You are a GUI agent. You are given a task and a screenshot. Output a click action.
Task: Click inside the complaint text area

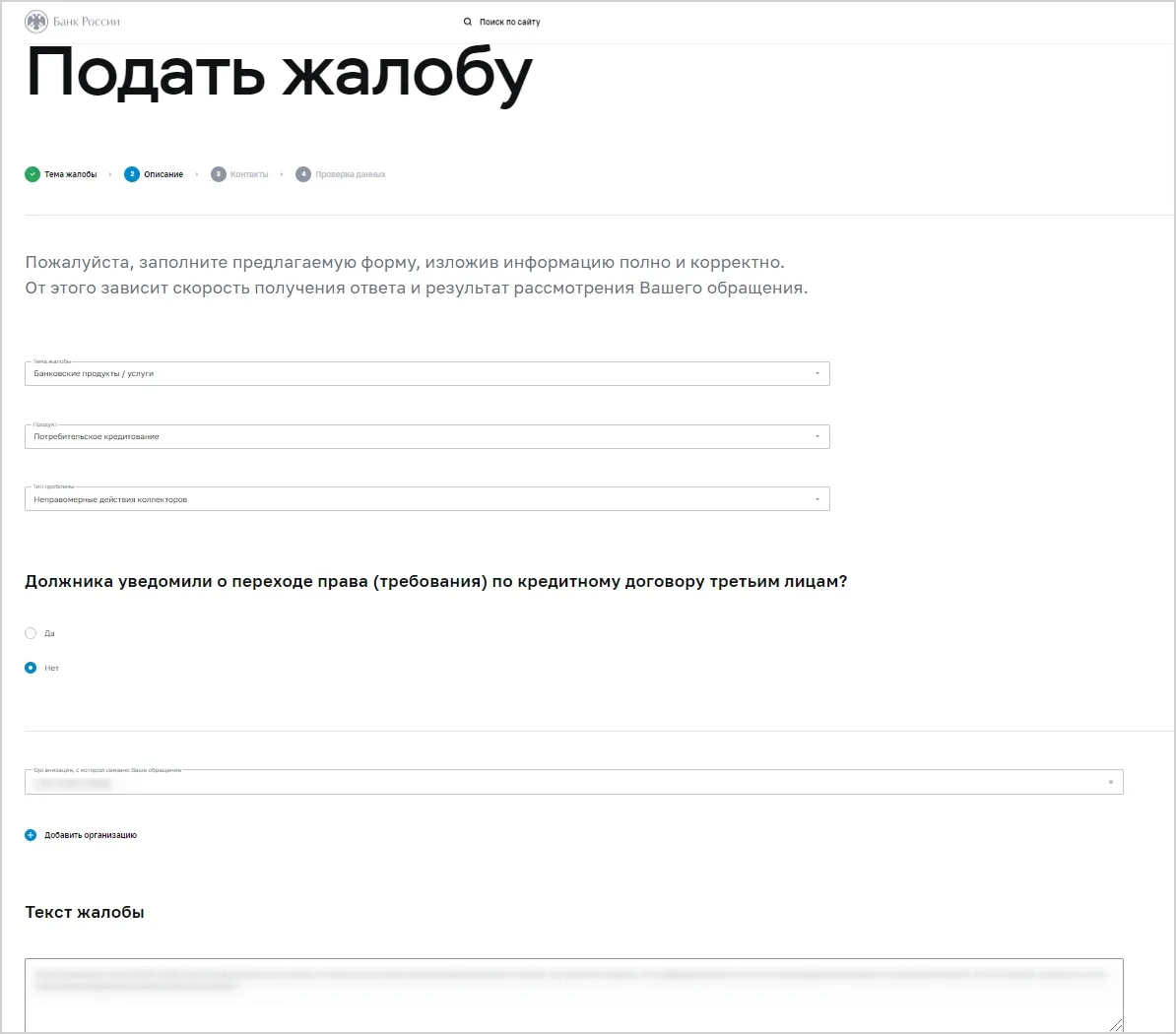click(574, 995)
